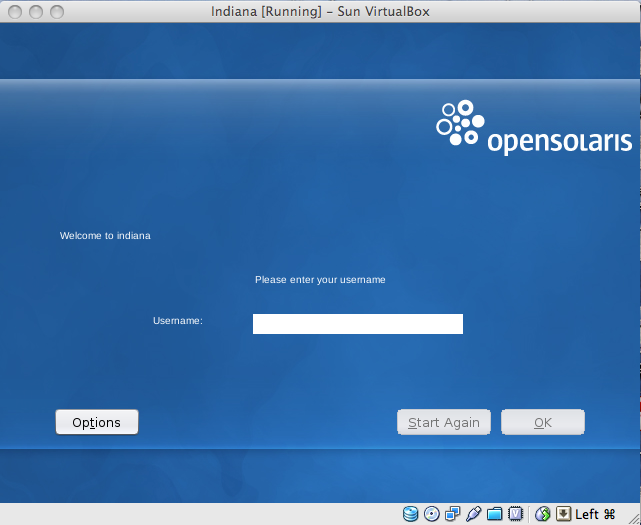Close the VirtualBox window

pos(15,12)
